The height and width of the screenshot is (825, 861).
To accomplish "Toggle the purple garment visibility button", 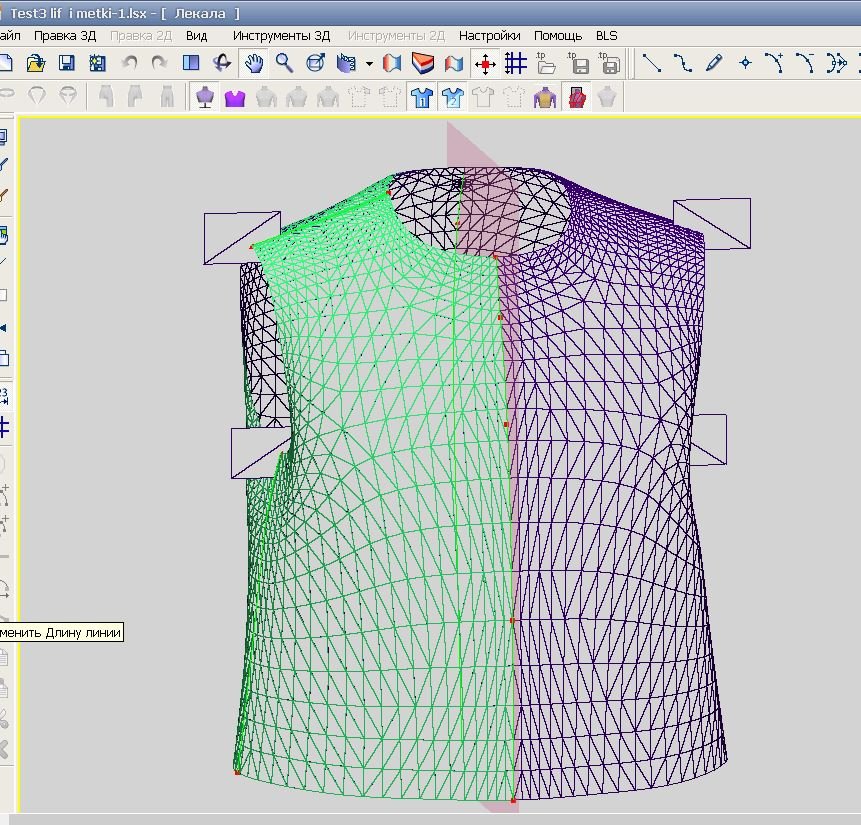I will pos(235,97).
